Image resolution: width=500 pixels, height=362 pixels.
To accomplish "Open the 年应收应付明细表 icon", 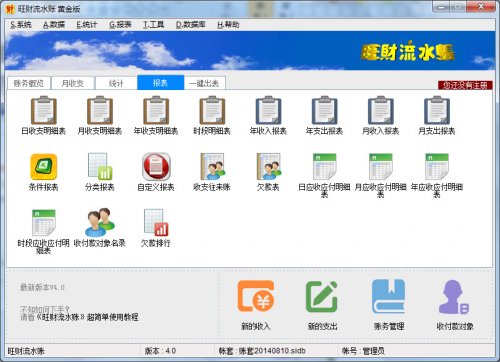I will (437, 167).
